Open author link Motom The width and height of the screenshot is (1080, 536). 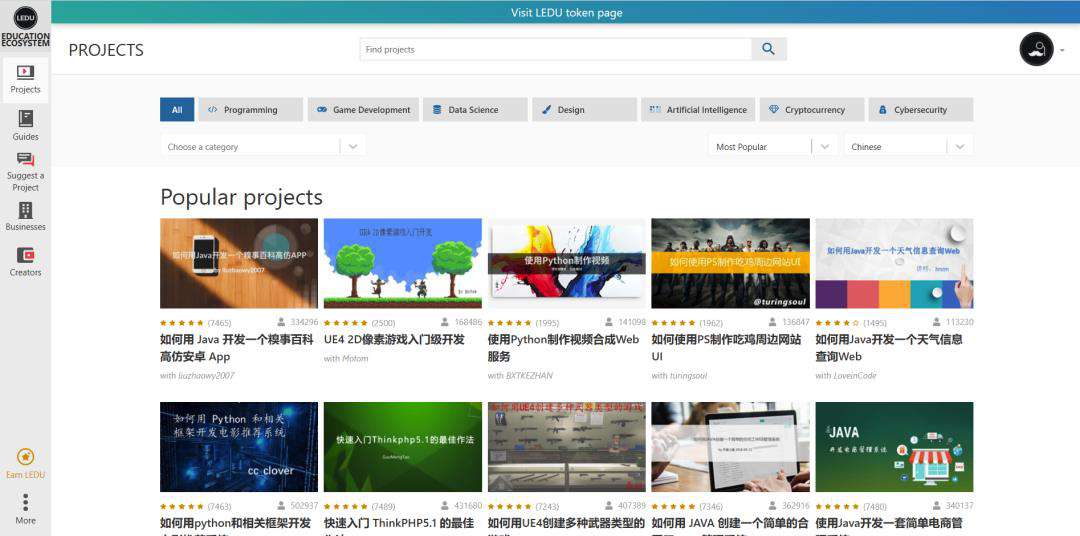(x=355, y=359)
